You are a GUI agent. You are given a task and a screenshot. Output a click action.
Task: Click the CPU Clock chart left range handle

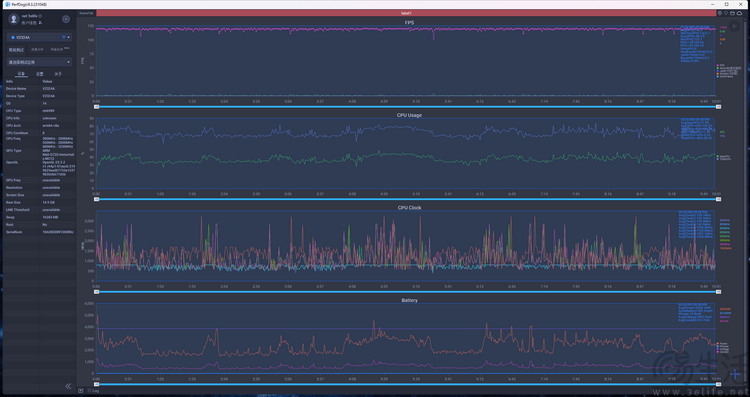click(x=97, y=292)
